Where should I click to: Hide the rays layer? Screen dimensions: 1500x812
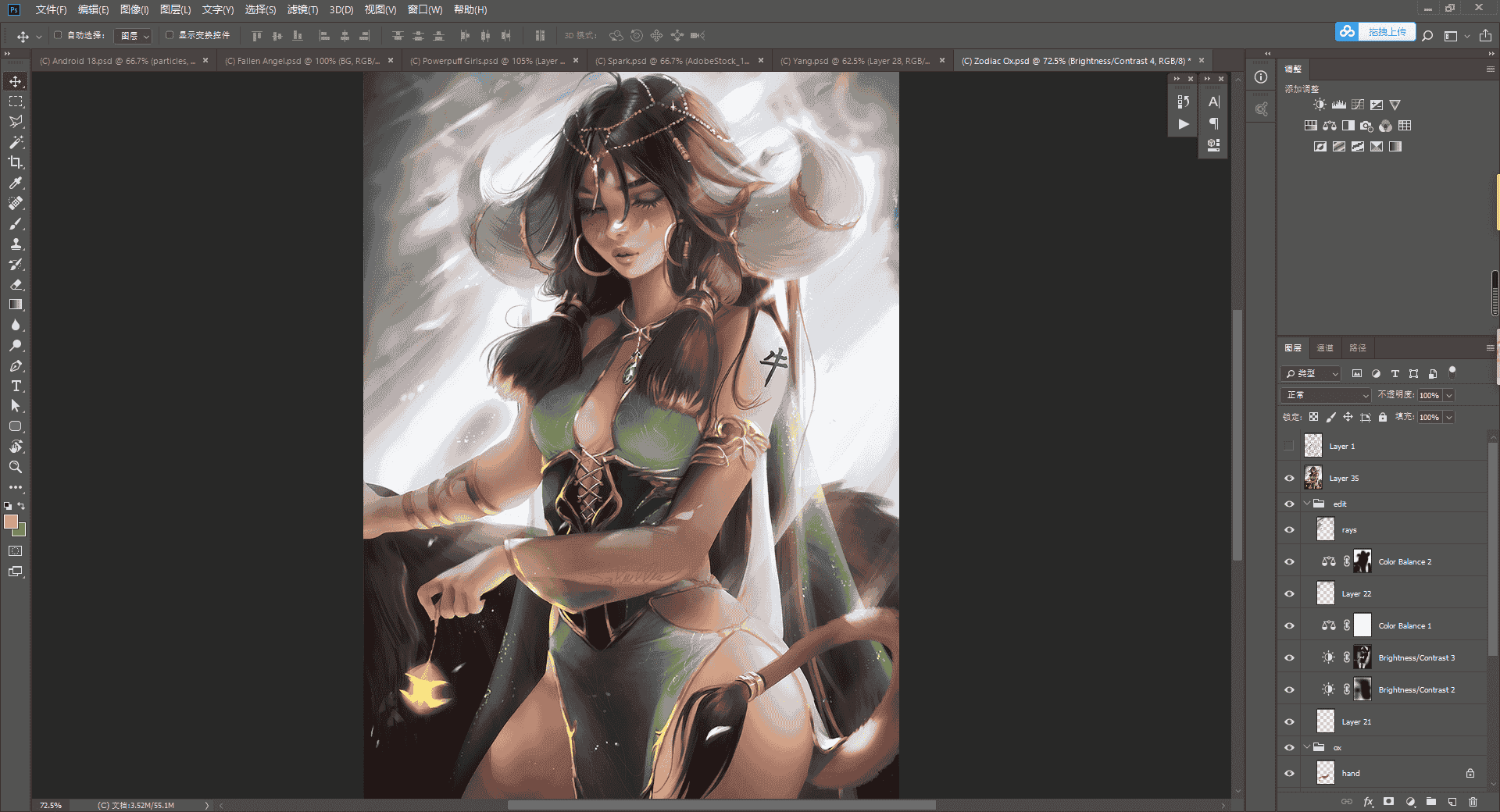[1289, 529]
